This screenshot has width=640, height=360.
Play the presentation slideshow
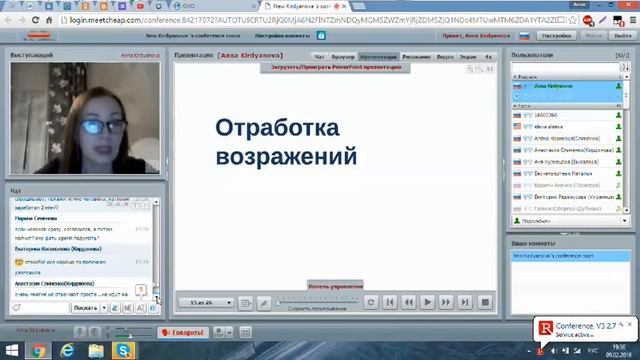(x=427, y=302)
